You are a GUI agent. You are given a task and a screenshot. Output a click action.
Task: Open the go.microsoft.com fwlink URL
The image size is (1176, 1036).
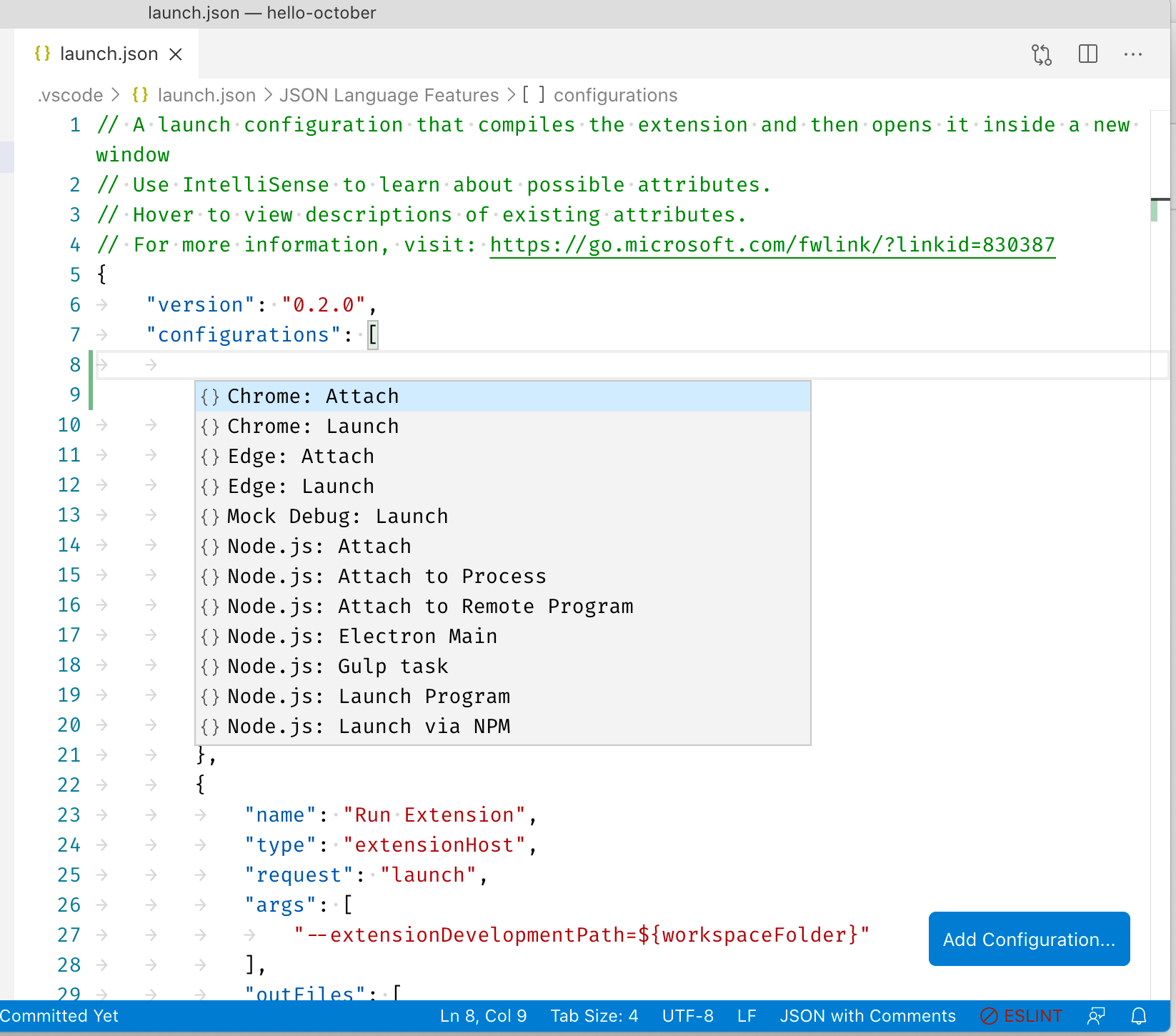tap(772, 245)
